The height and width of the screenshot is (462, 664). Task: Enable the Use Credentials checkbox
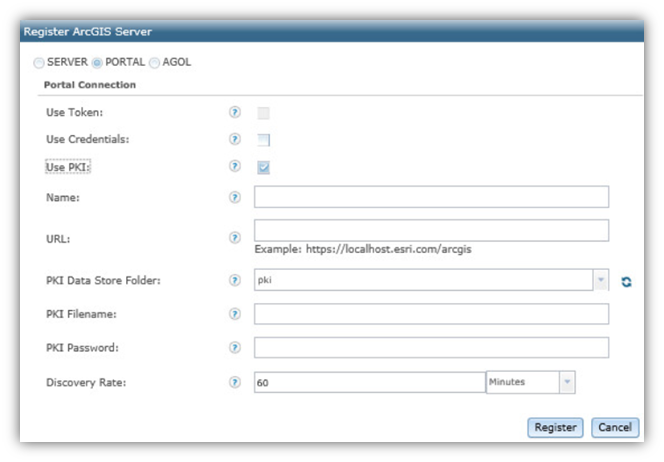[263, 140]
